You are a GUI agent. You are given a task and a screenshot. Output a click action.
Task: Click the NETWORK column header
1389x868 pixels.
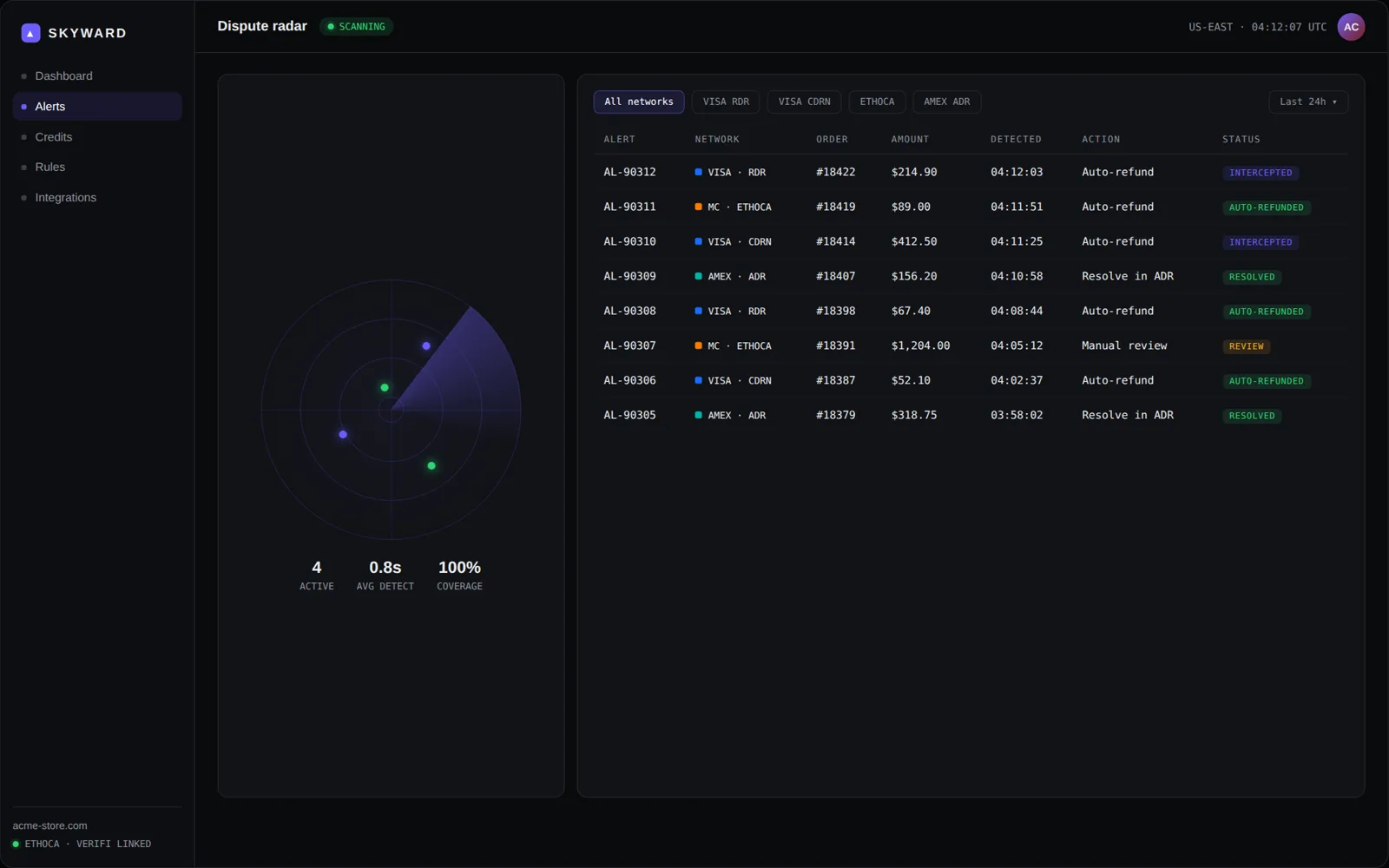coord(717,139)
